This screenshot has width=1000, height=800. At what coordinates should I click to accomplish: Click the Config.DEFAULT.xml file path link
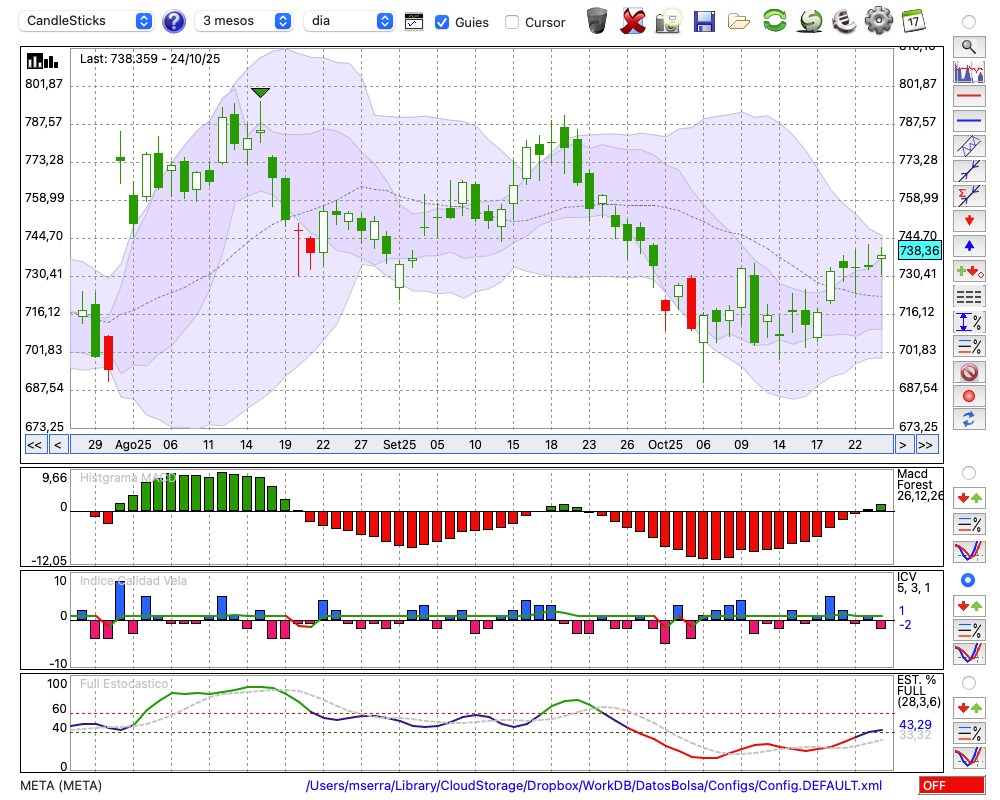[594, 786]
